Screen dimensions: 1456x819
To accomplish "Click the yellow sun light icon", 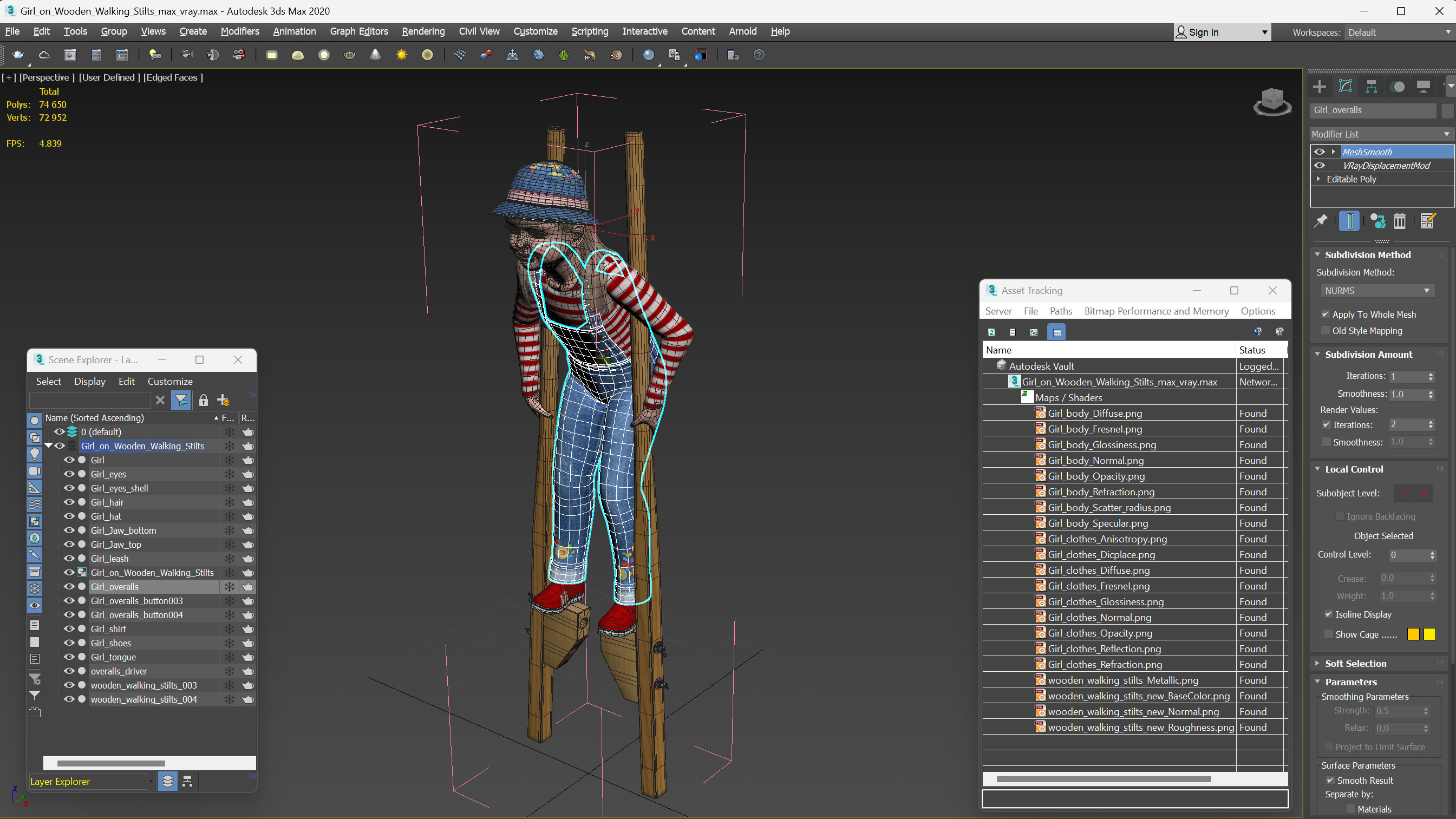I will coord(402,55).
